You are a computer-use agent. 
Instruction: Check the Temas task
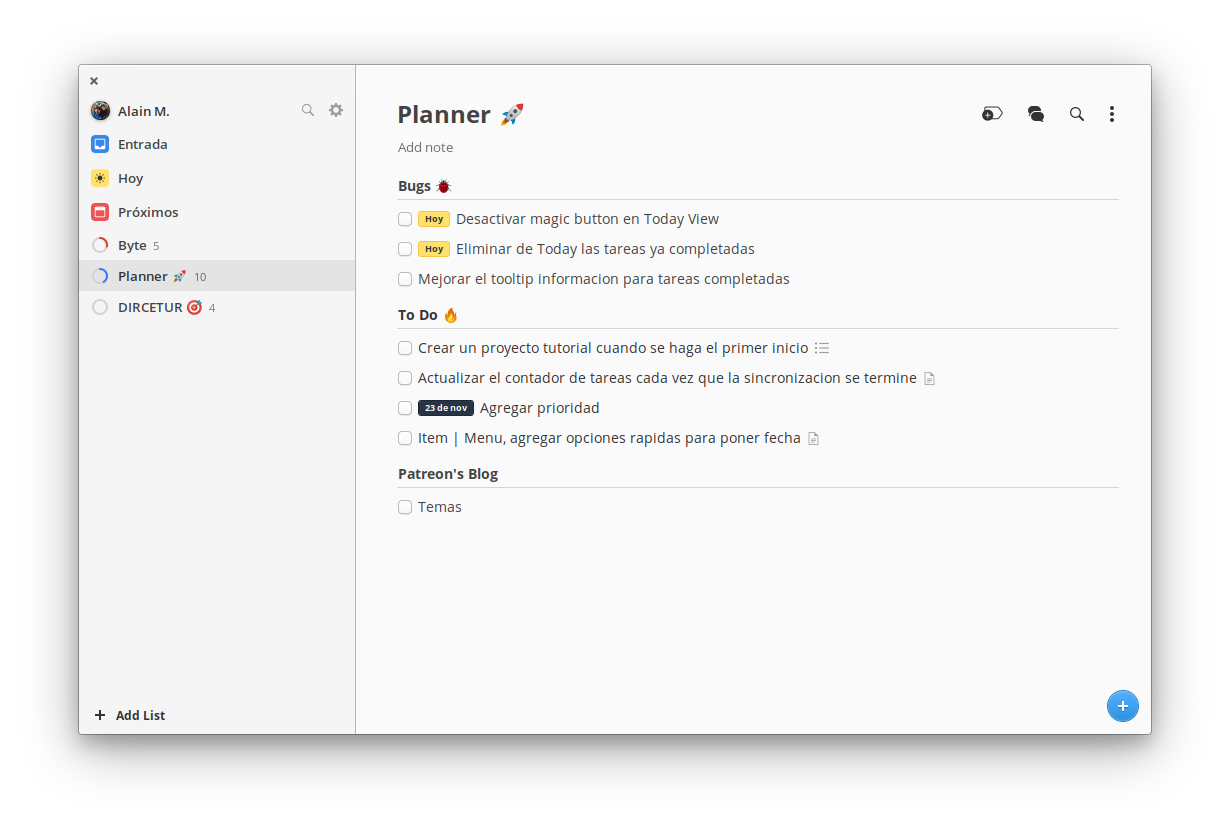click(x=405, y=507)
